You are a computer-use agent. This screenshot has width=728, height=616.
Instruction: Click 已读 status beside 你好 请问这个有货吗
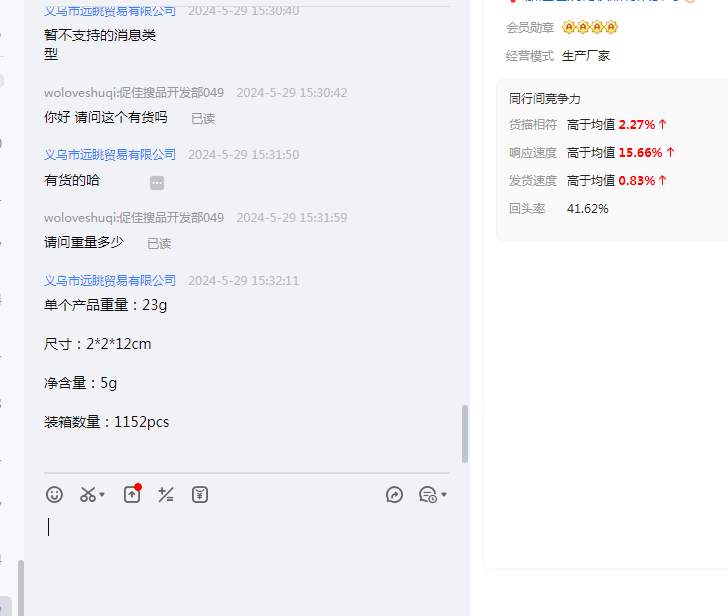(203, 119)
